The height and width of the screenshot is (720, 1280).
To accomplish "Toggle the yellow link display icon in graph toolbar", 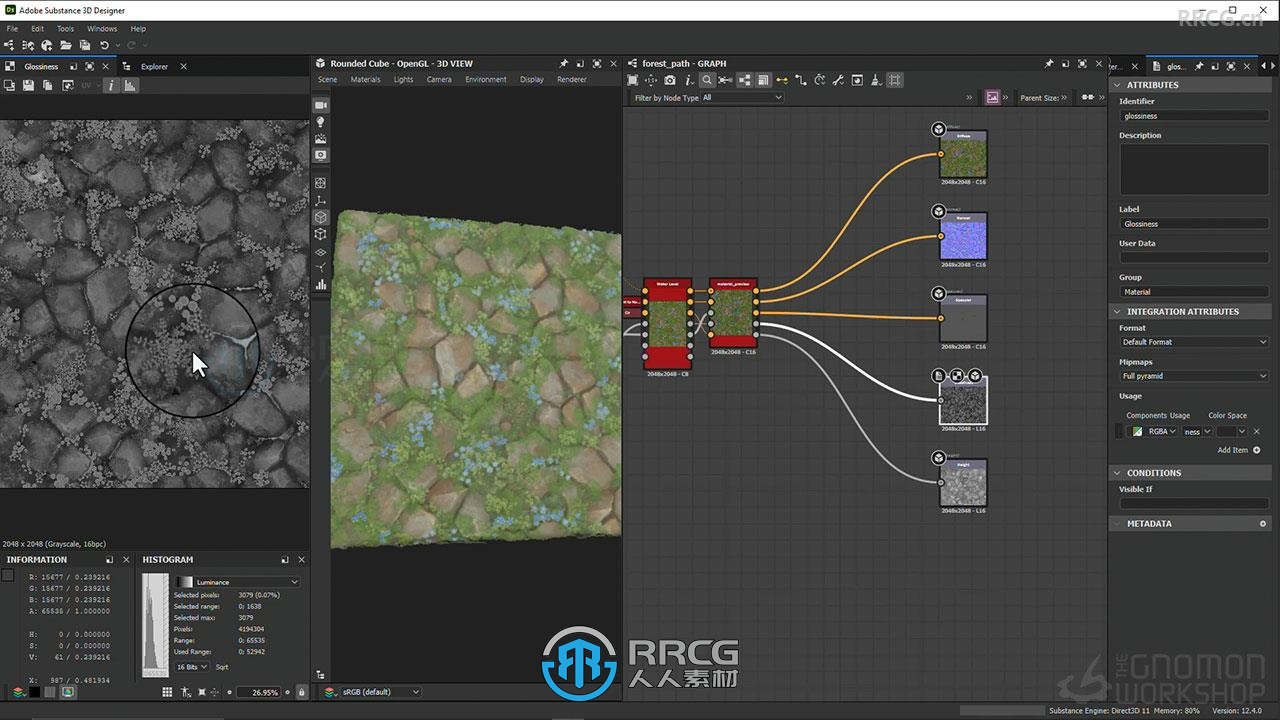I will [x=782, y=80].
